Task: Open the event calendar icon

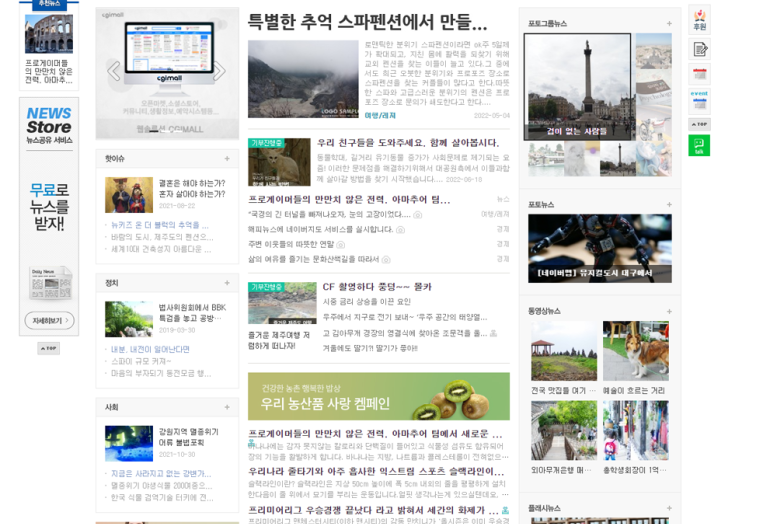Action: (699, 98)
